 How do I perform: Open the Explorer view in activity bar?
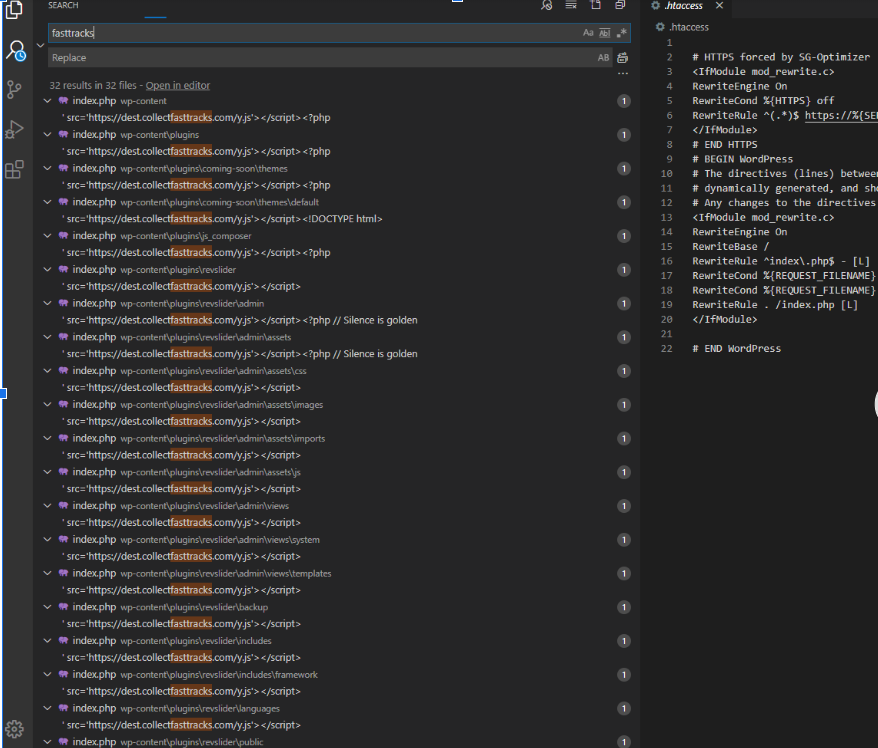(x=14, y=10)
